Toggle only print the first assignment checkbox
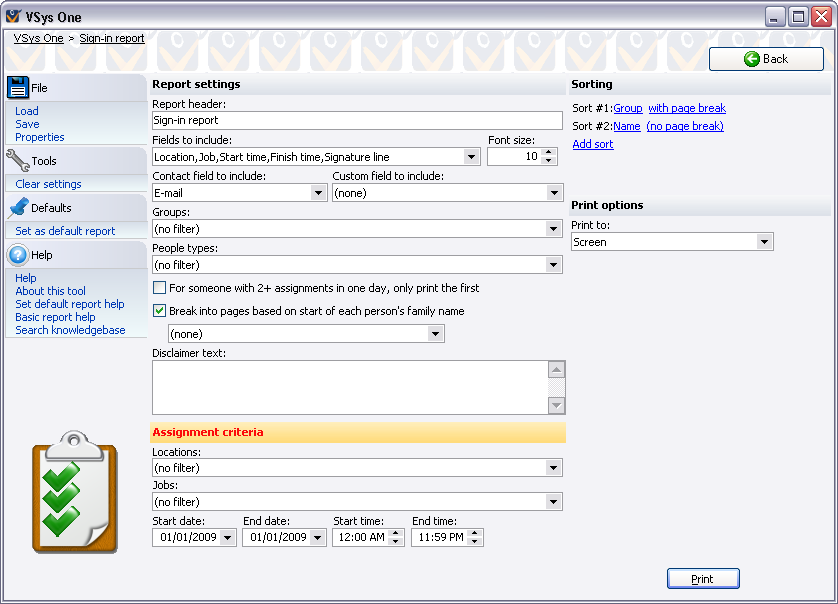This screenshot has width=838, height=604. pyautogui.click(x=159, y=288)
